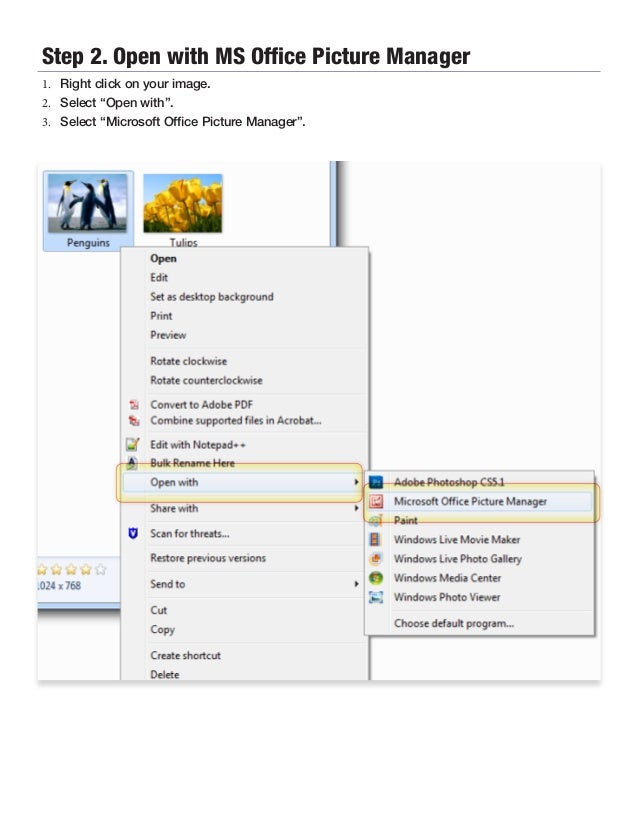The width and height of the screenshot is (638, 826).
Task: Select the Tulips image thumbnail
Action: (x=183, y=203)
